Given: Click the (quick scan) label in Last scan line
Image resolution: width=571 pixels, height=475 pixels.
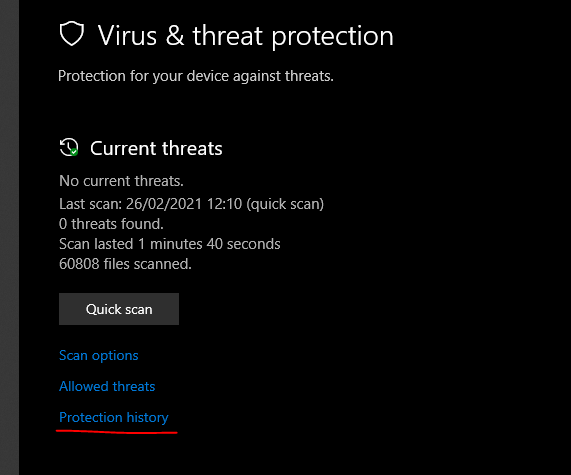Looking at the screenshot, I should [x=285, y=204].
